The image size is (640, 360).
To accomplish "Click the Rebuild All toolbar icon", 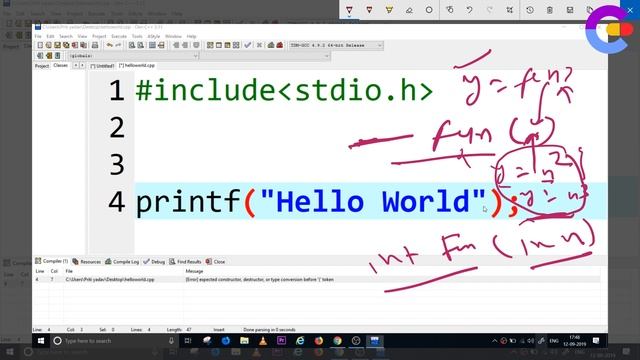I will point(236,45).
